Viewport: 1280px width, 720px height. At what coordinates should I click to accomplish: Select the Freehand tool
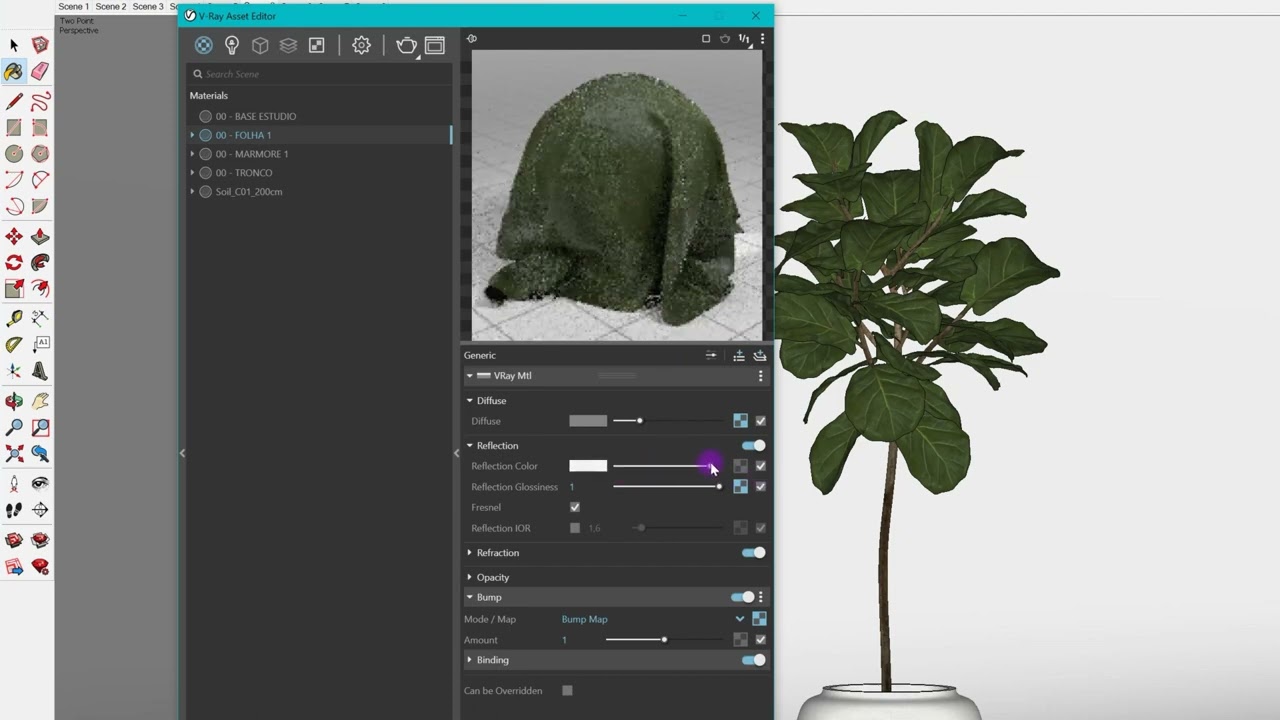40,102
